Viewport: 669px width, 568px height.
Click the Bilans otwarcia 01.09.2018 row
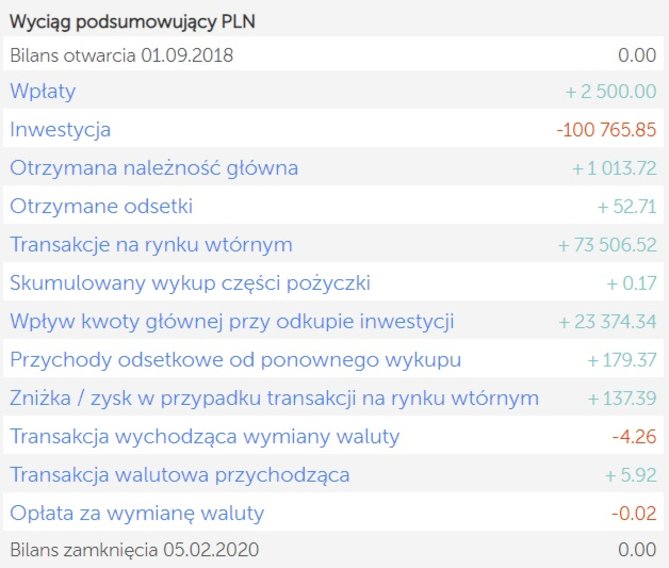coord(333,55)
